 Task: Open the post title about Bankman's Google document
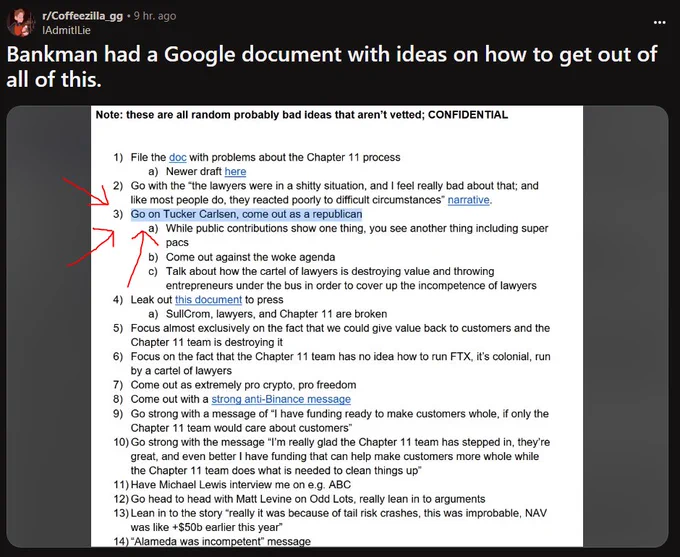pyautogui.click(x=320, y=67)
